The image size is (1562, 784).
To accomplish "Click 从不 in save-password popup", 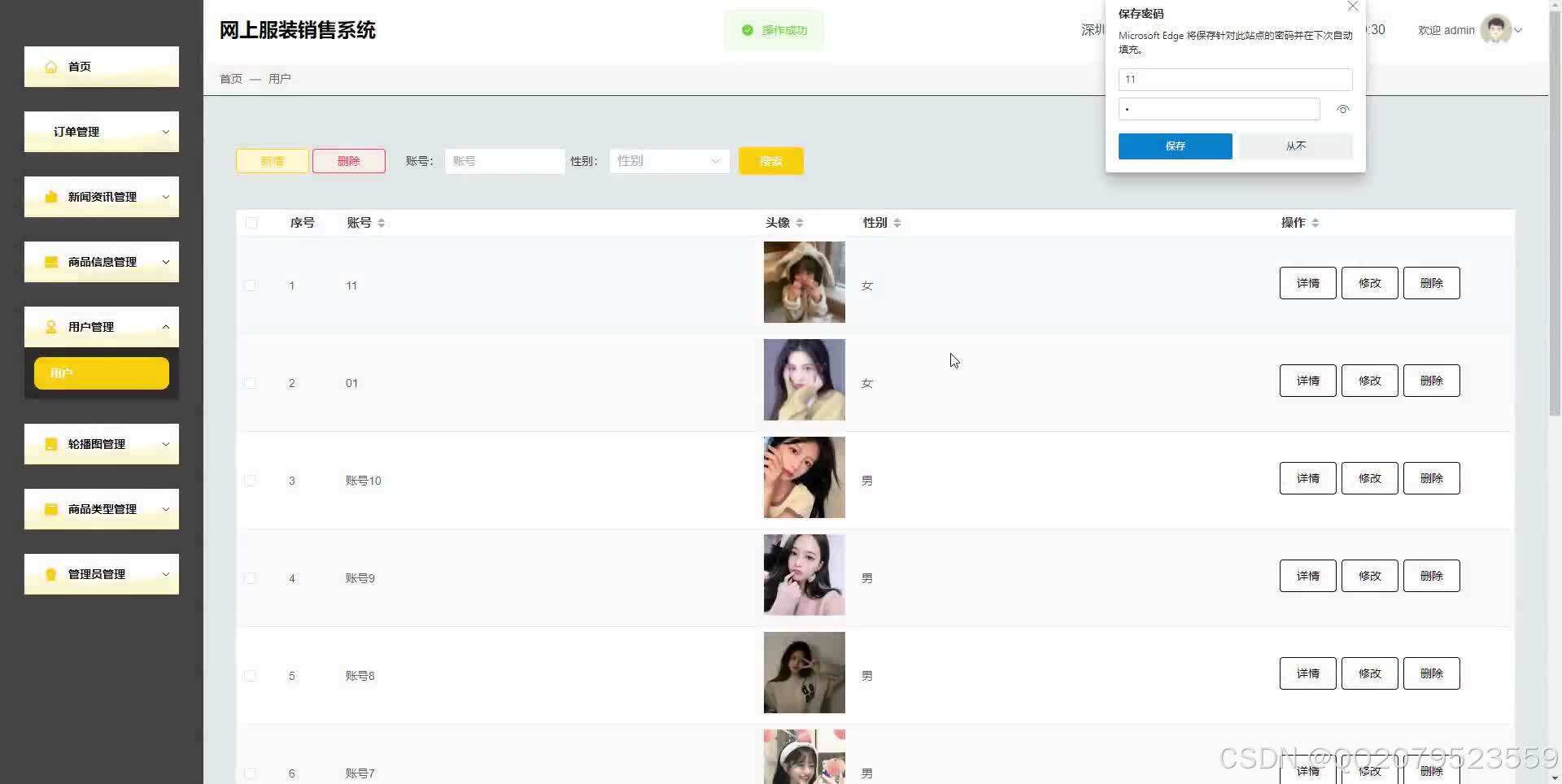I will [1296, 146].
